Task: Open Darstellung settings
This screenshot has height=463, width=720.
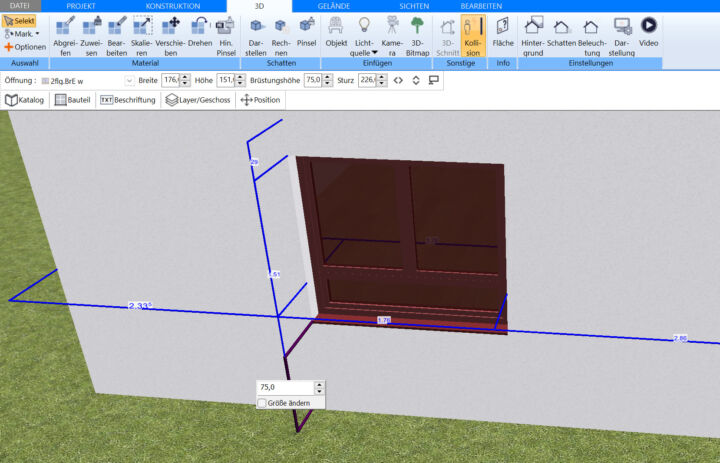Action: click(x=621, y=36)
